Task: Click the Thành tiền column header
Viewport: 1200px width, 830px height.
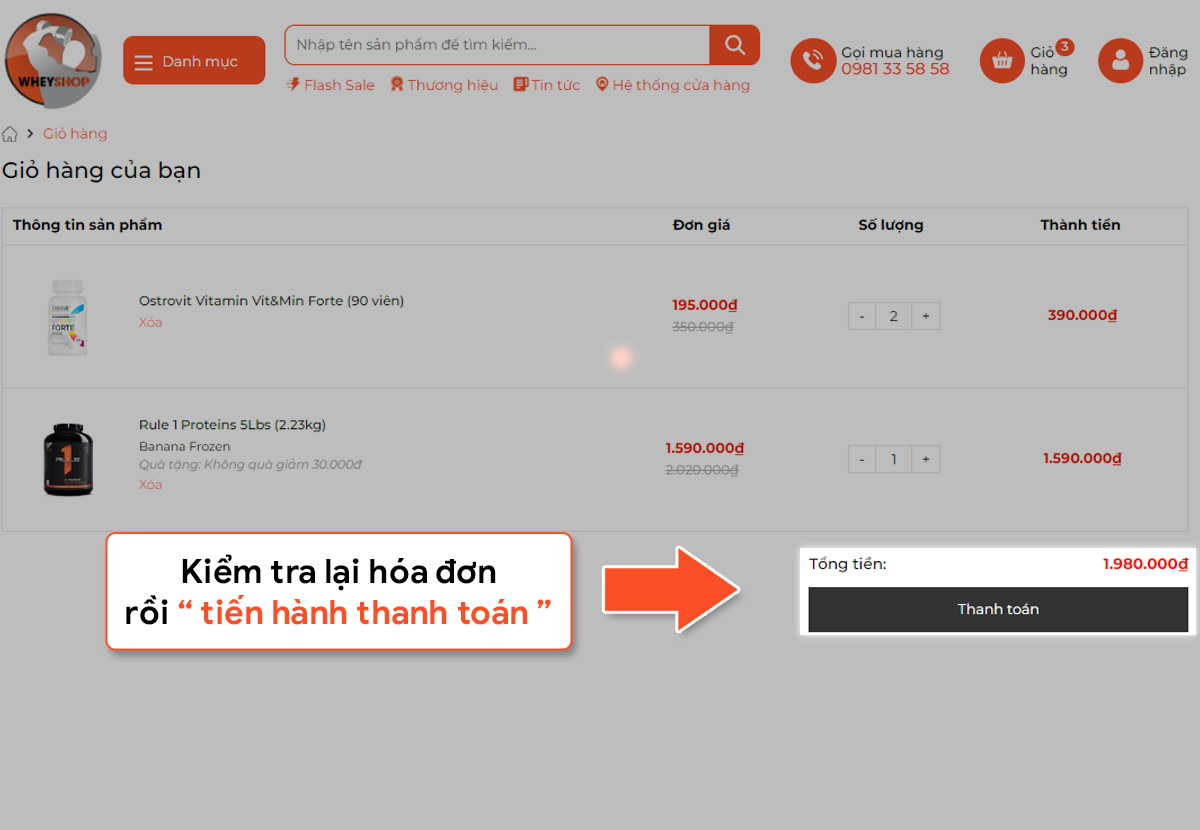Action: [x=1080, y=225]
